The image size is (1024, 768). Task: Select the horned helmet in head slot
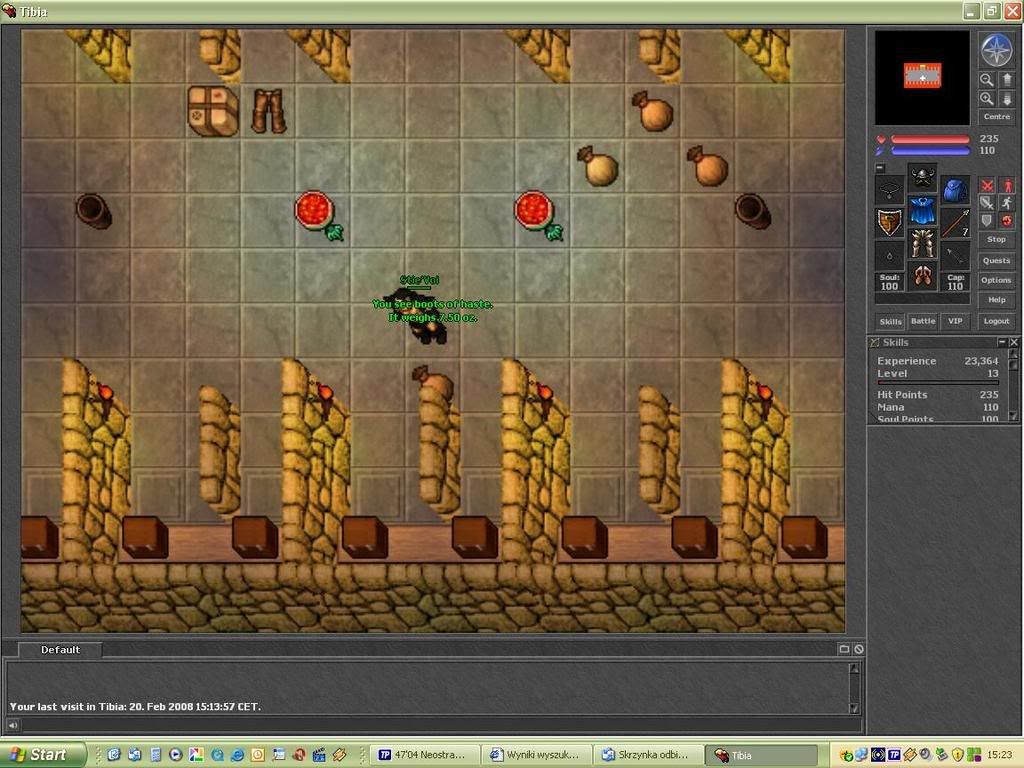coord(922,178)
